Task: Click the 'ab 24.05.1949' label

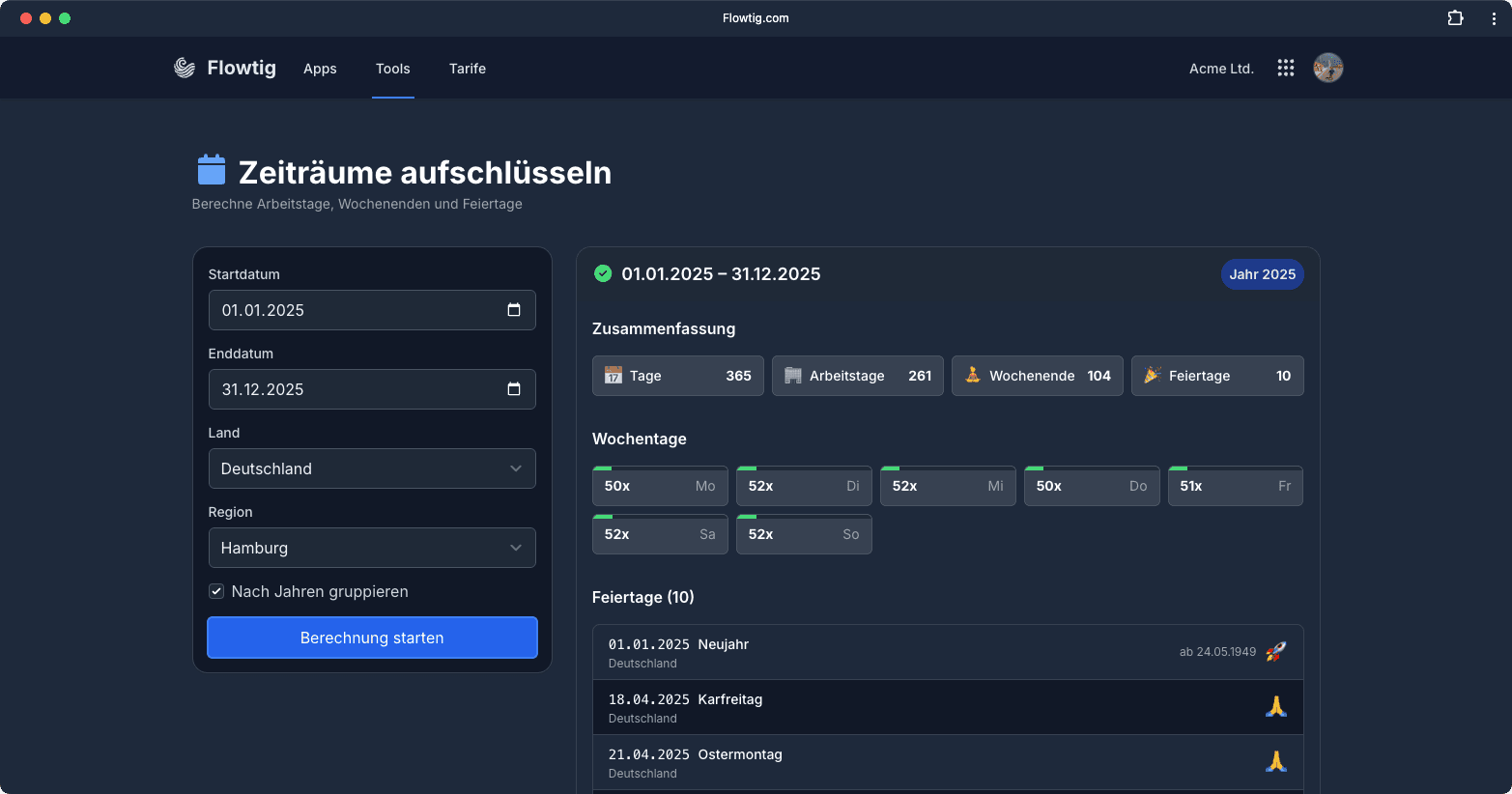Action: tap(1217, 652)
